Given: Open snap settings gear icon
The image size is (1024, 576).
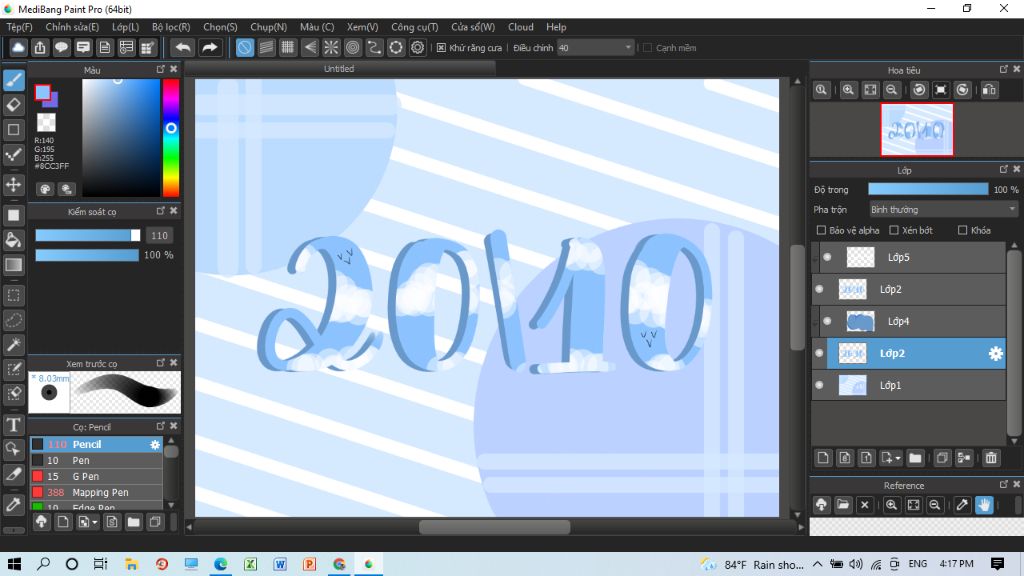Looking at the screenshot, I should coord(417,48).
